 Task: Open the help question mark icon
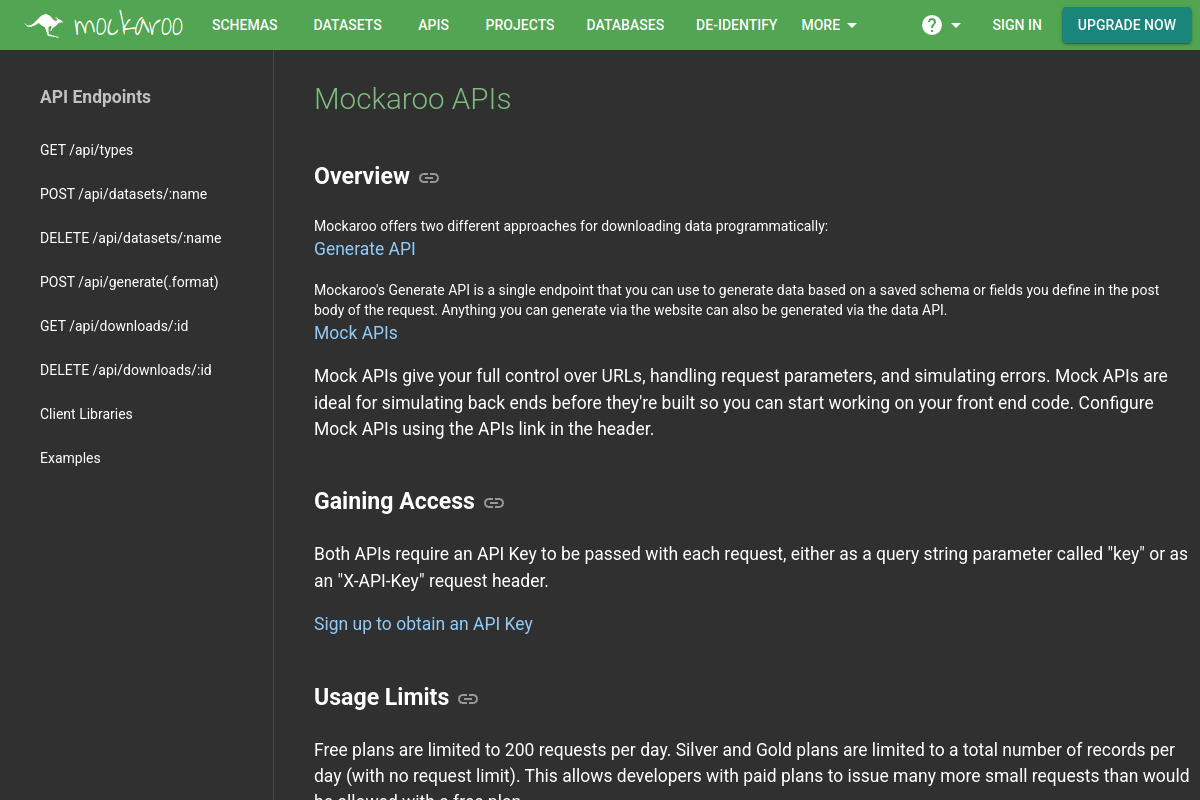click(x=932, y=25)
